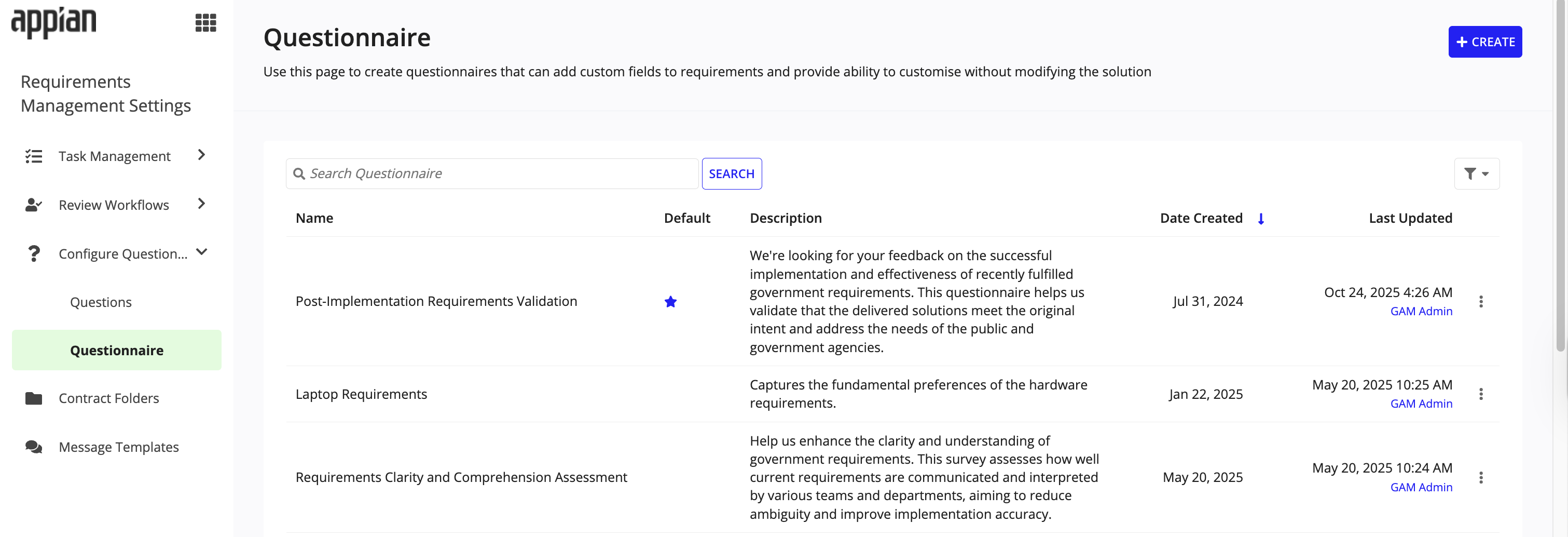
Task: Click the "Jul 31, 2024" date cell
Action: pos(1208,302)
